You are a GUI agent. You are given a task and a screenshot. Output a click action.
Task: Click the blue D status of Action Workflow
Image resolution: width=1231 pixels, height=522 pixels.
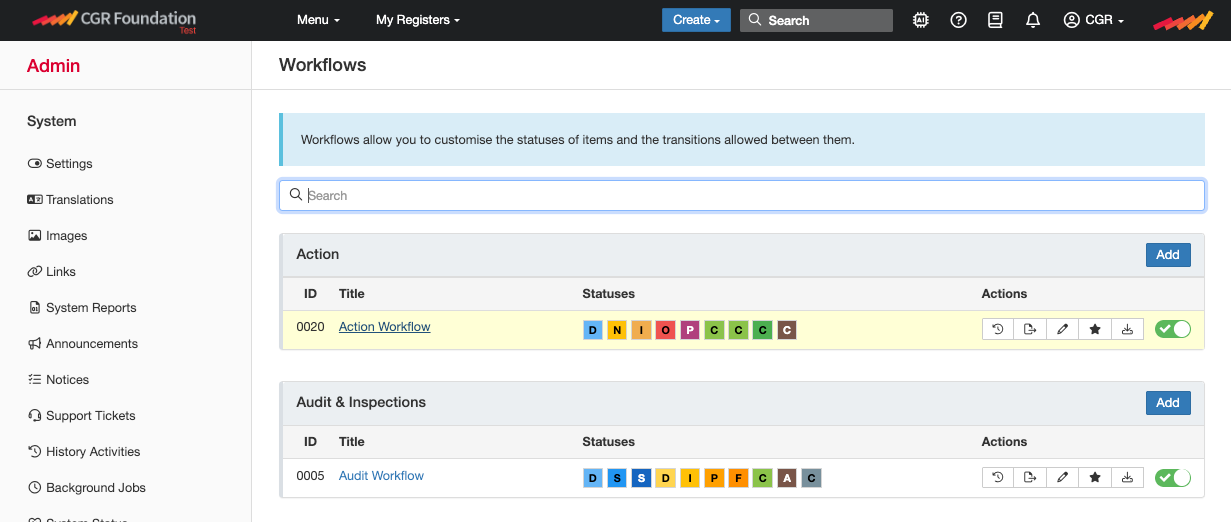[x=592, y=330]
